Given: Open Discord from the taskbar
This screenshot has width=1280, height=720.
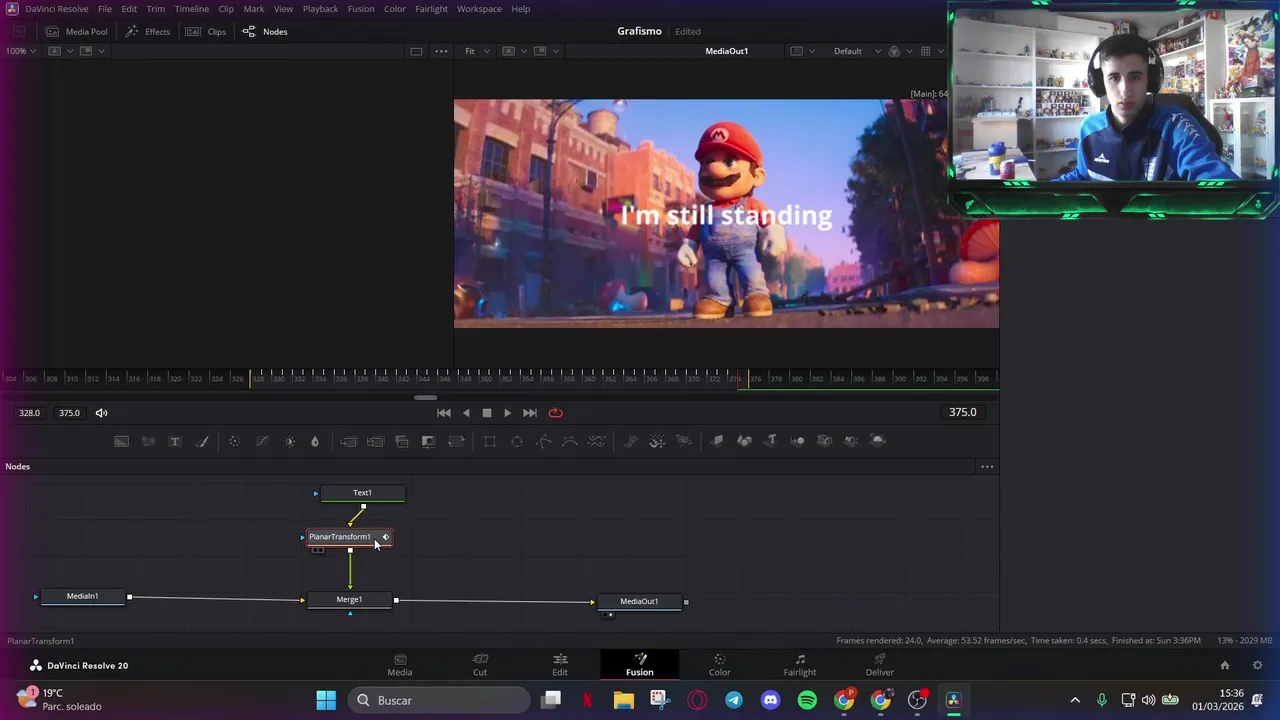Looking at the screenshot, I should 770,700.
